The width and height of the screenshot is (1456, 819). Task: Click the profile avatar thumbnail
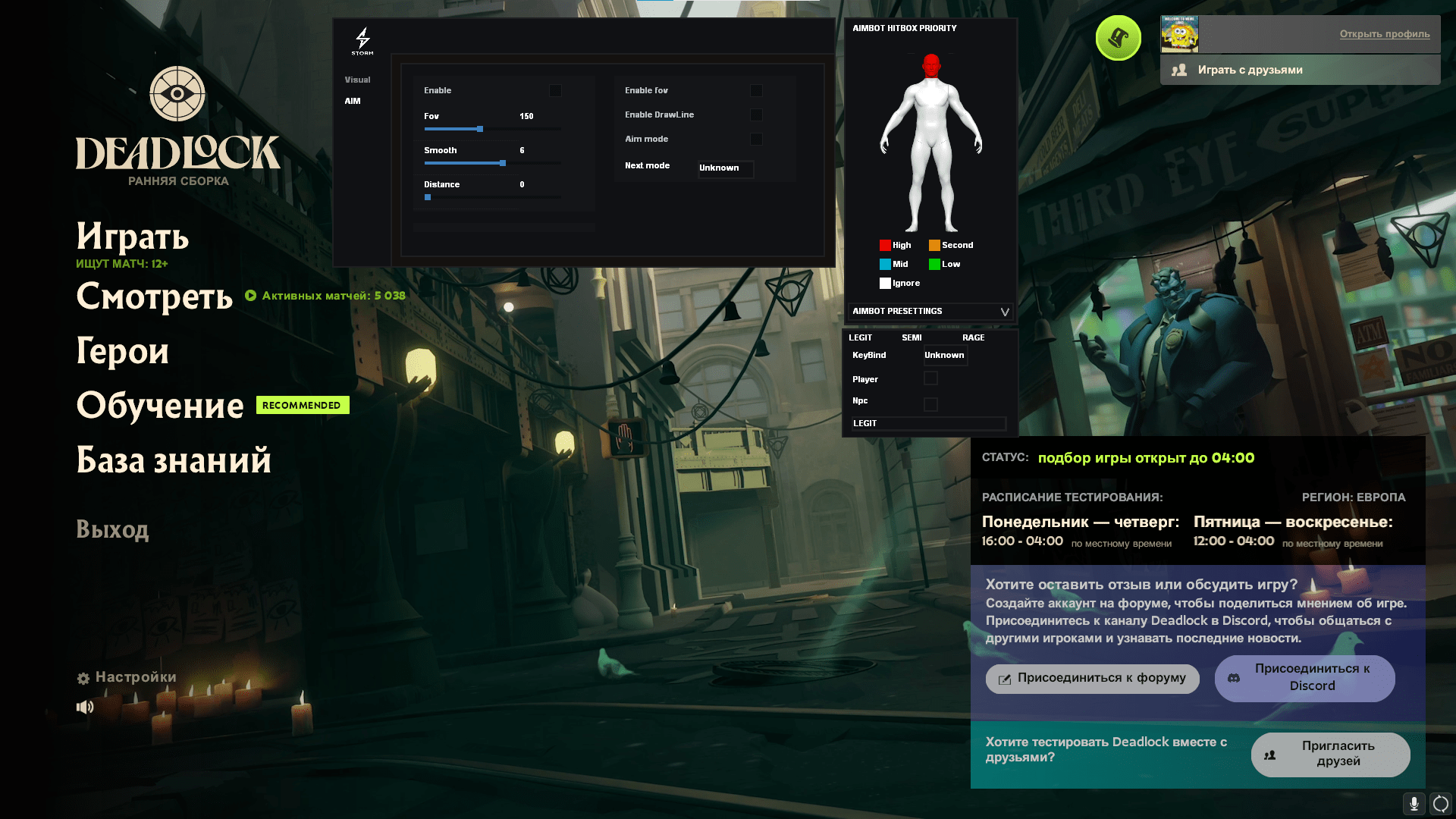(x=1179, y=34)
